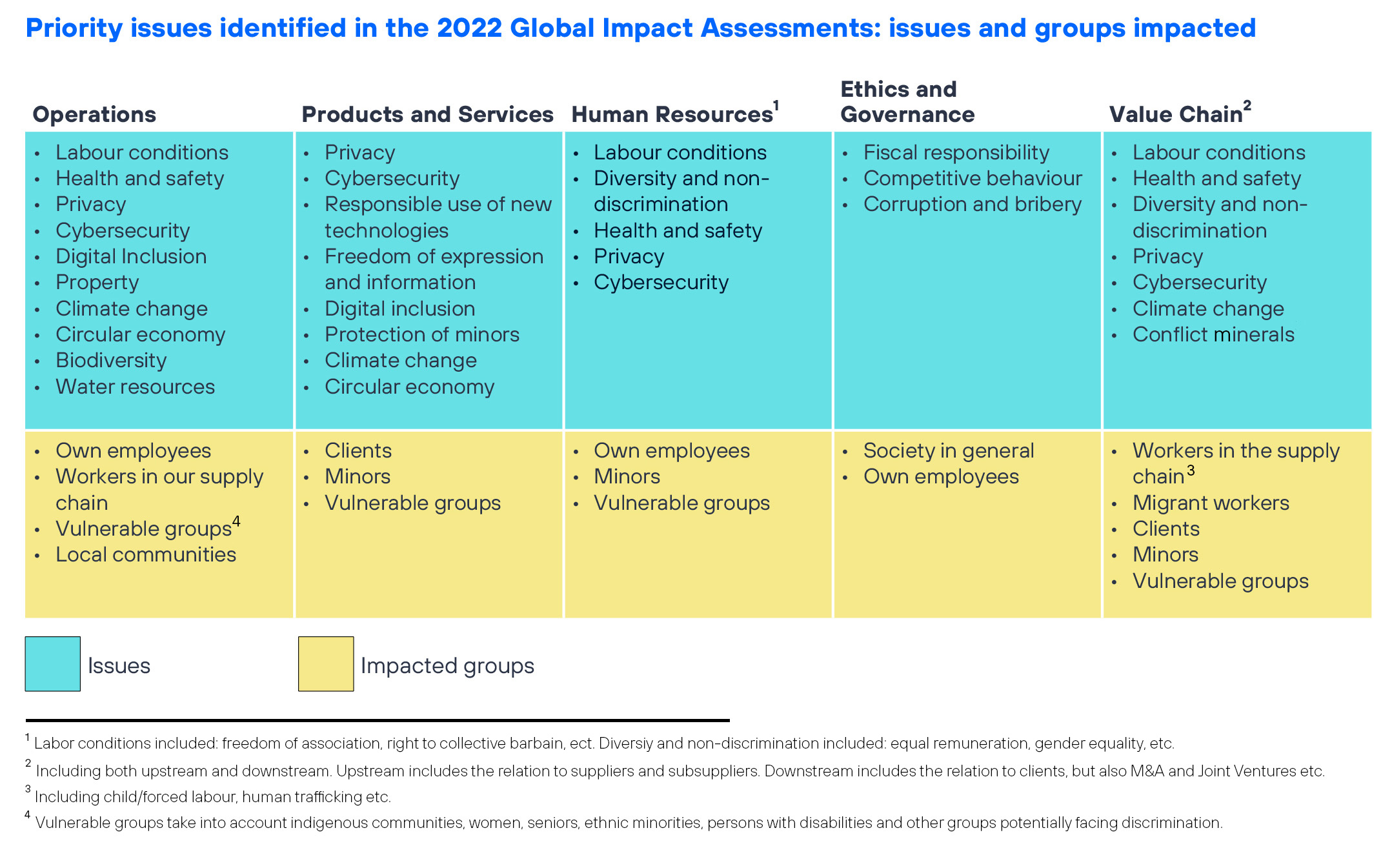Screen dimensions: 1392x868
Task: Select the Products and Services column heading
Action: tap(427, 114)
